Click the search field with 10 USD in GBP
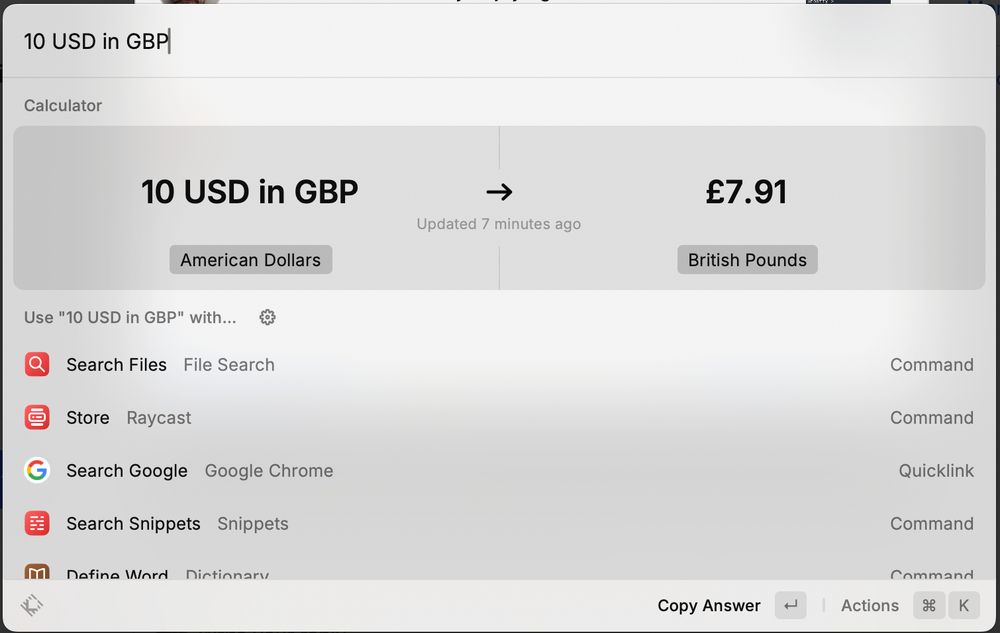Viewport: 1000px width, 633px height. click(x=499, y=41)
